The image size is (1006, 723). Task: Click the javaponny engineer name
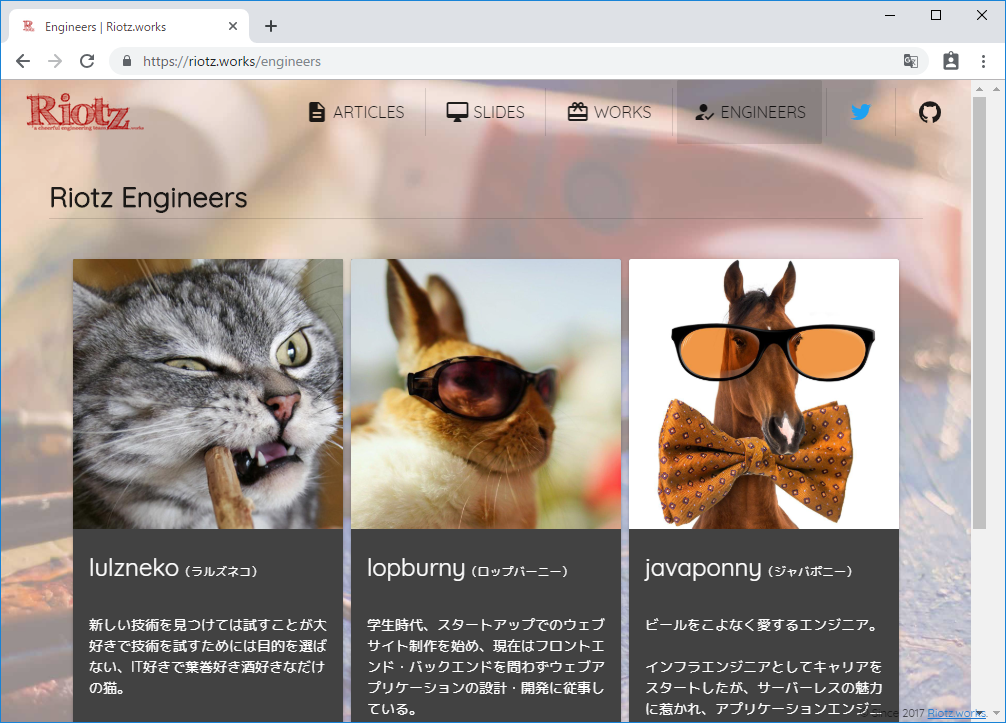703,569
